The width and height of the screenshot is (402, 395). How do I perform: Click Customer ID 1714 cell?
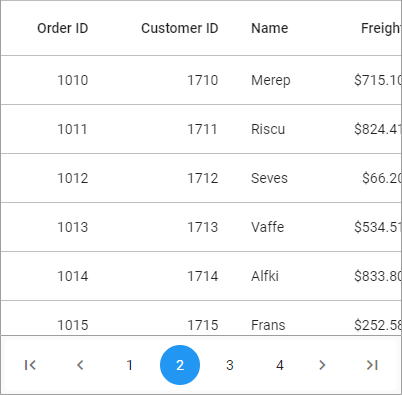[x=203, y=276]
